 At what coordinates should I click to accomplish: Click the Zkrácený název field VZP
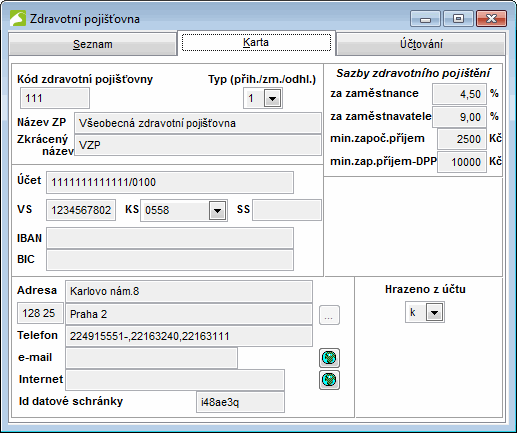198,145
